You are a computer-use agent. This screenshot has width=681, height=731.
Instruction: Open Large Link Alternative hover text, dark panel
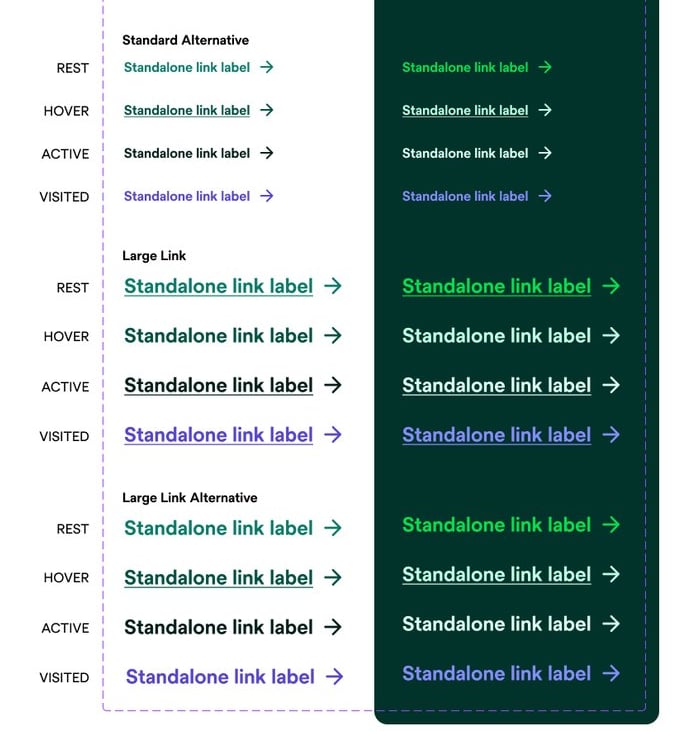497,574
